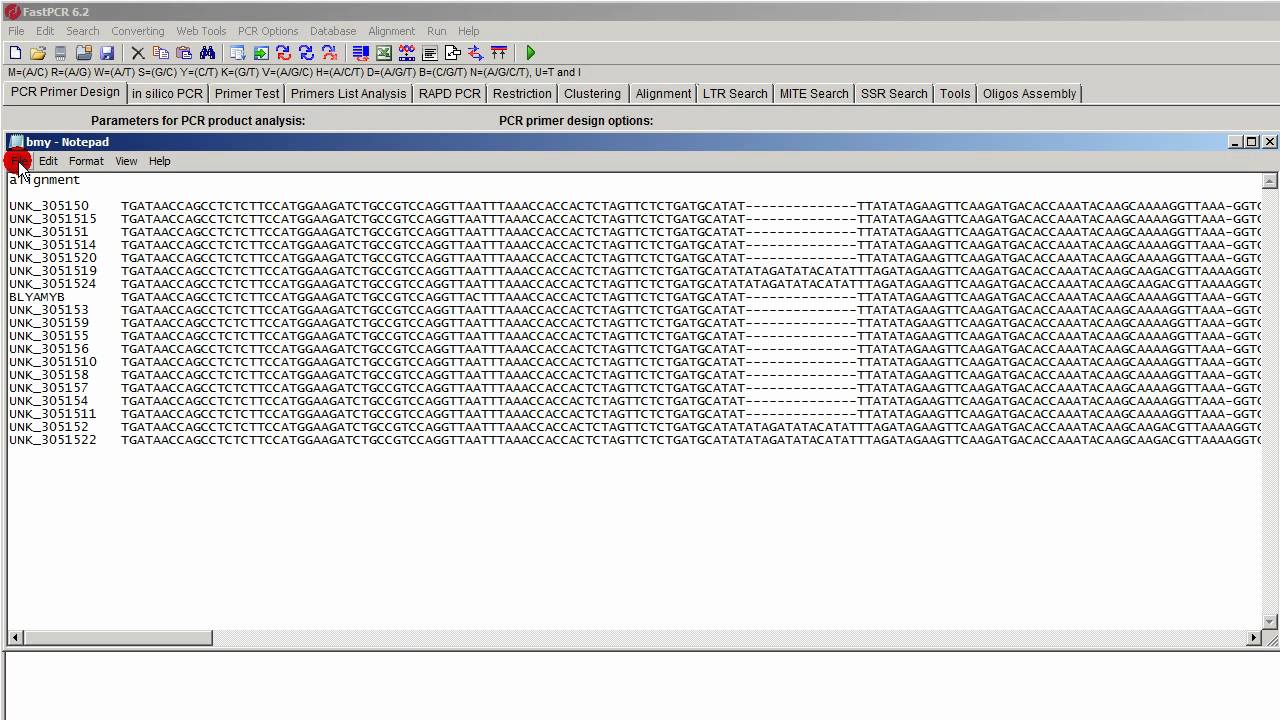Open the Database menu
This screenshot has width=1280, height=720.
coord(333,31)
